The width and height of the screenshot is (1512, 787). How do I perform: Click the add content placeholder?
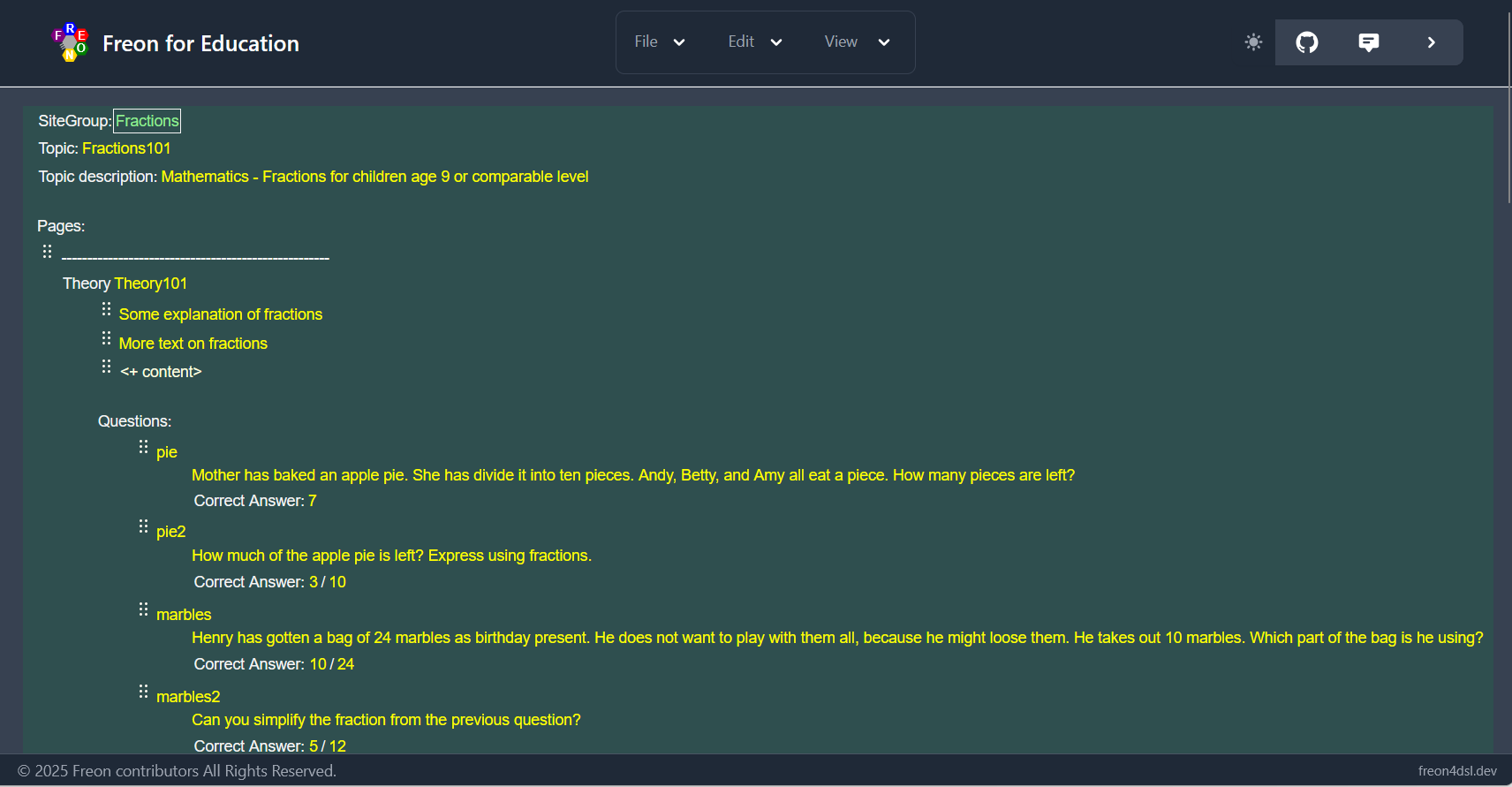(x=161, y=372)
